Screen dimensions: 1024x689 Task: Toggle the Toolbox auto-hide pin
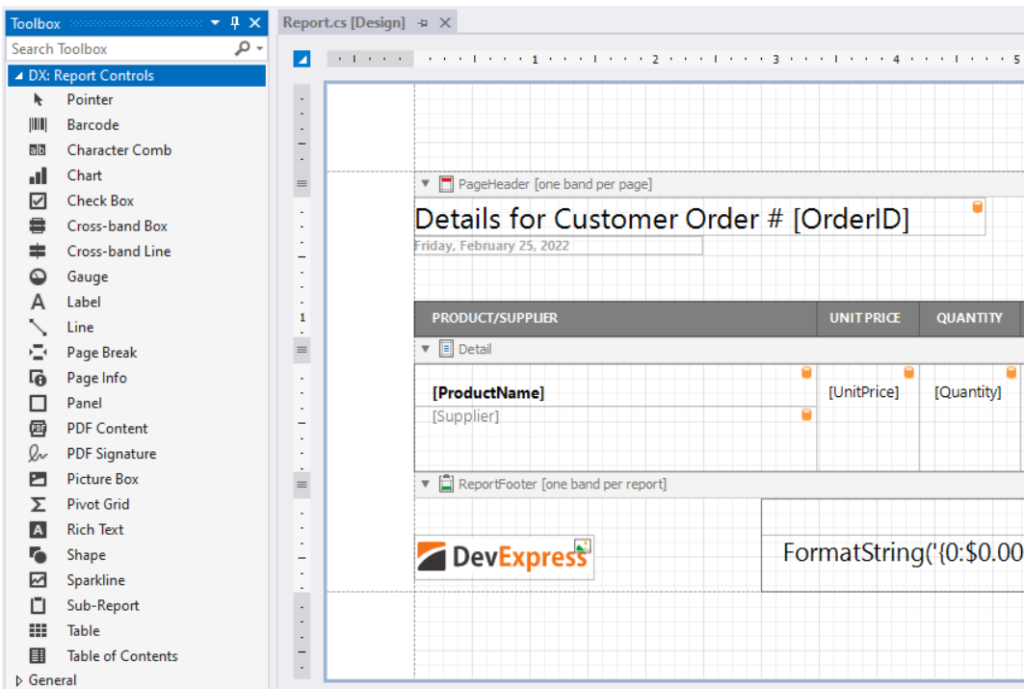(x=235, y=24)
